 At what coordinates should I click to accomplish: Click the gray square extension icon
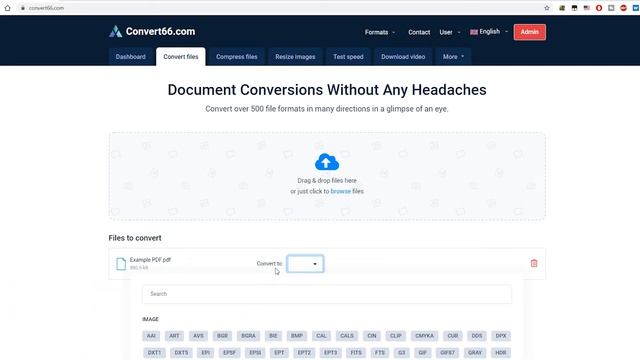tap(611, 8)
